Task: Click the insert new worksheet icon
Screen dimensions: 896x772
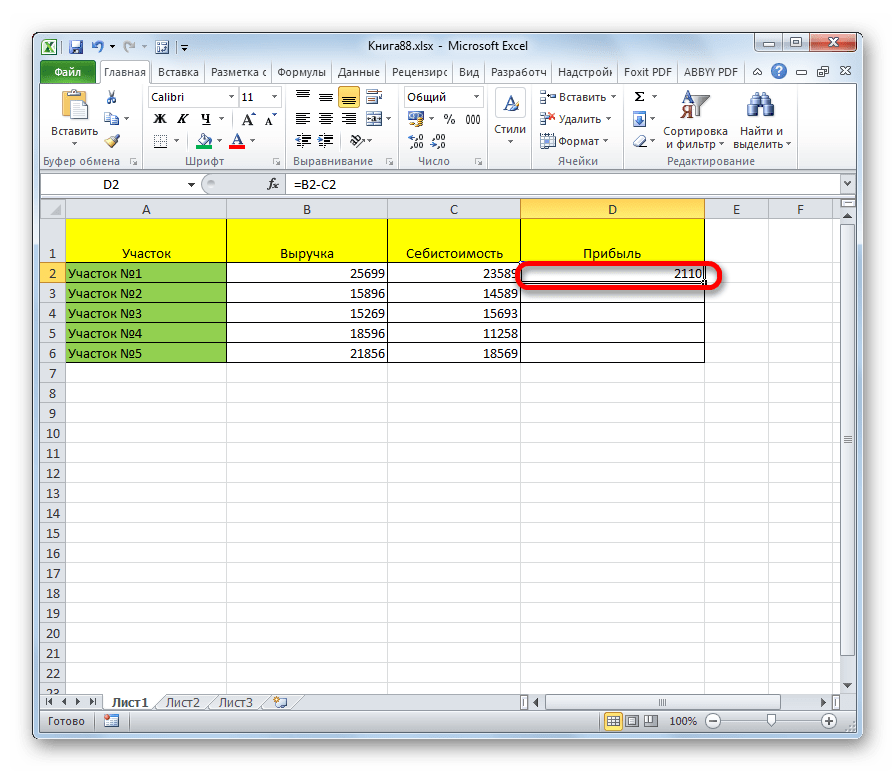Action: [x=280, y=702]
